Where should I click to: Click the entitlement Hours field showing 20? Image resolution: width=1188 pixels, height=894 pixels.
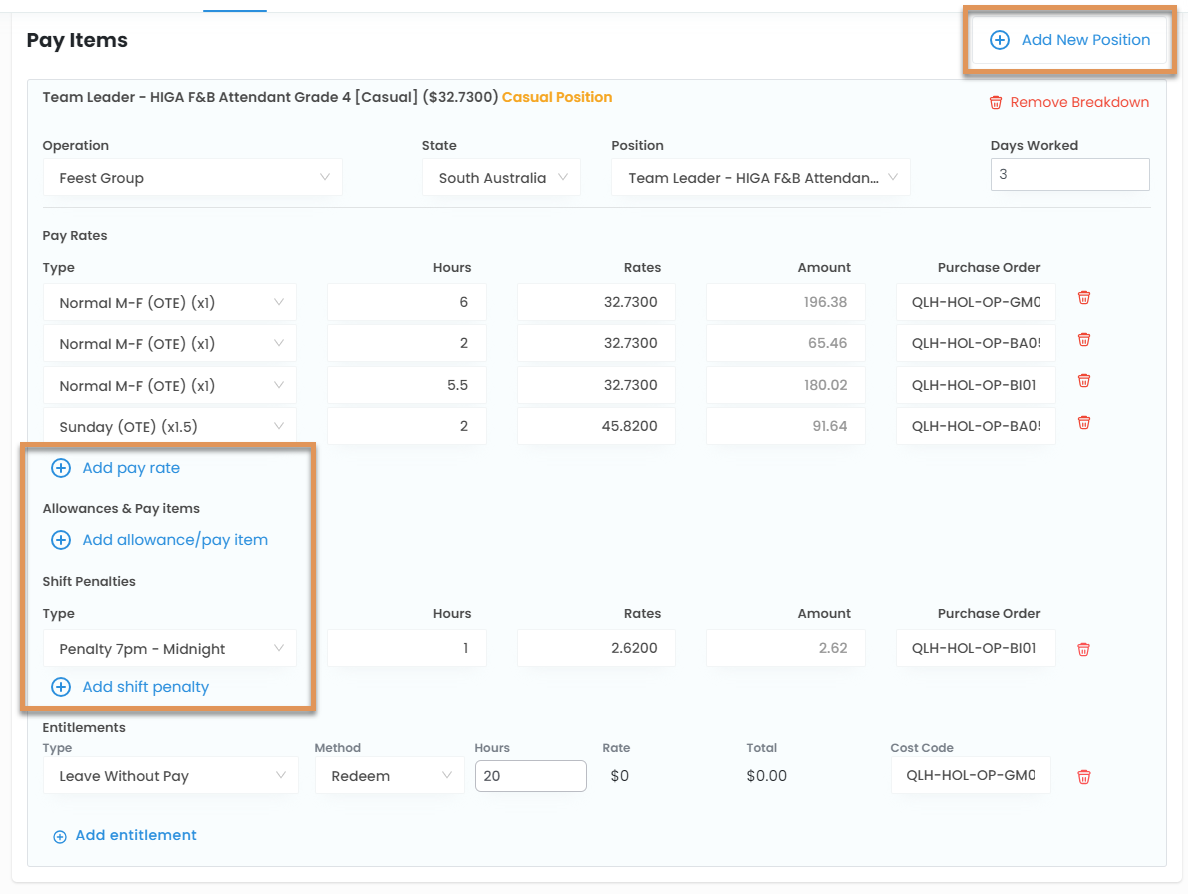(530, 776)
